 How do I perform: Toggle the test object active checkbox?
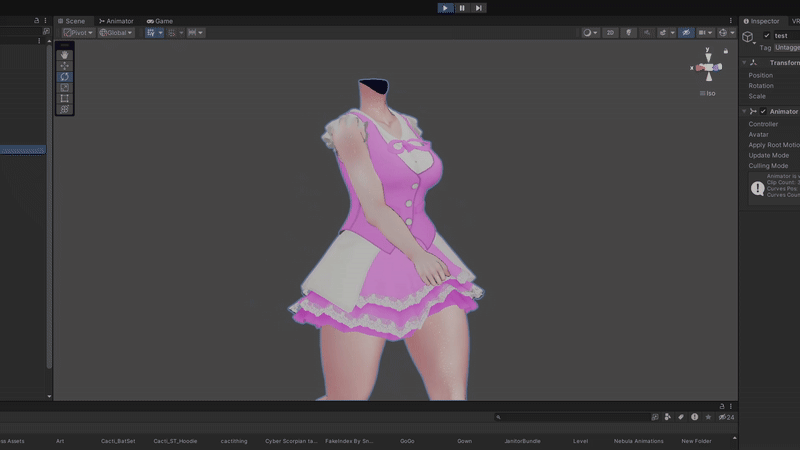pyautogui.click(x=767, y=35)
